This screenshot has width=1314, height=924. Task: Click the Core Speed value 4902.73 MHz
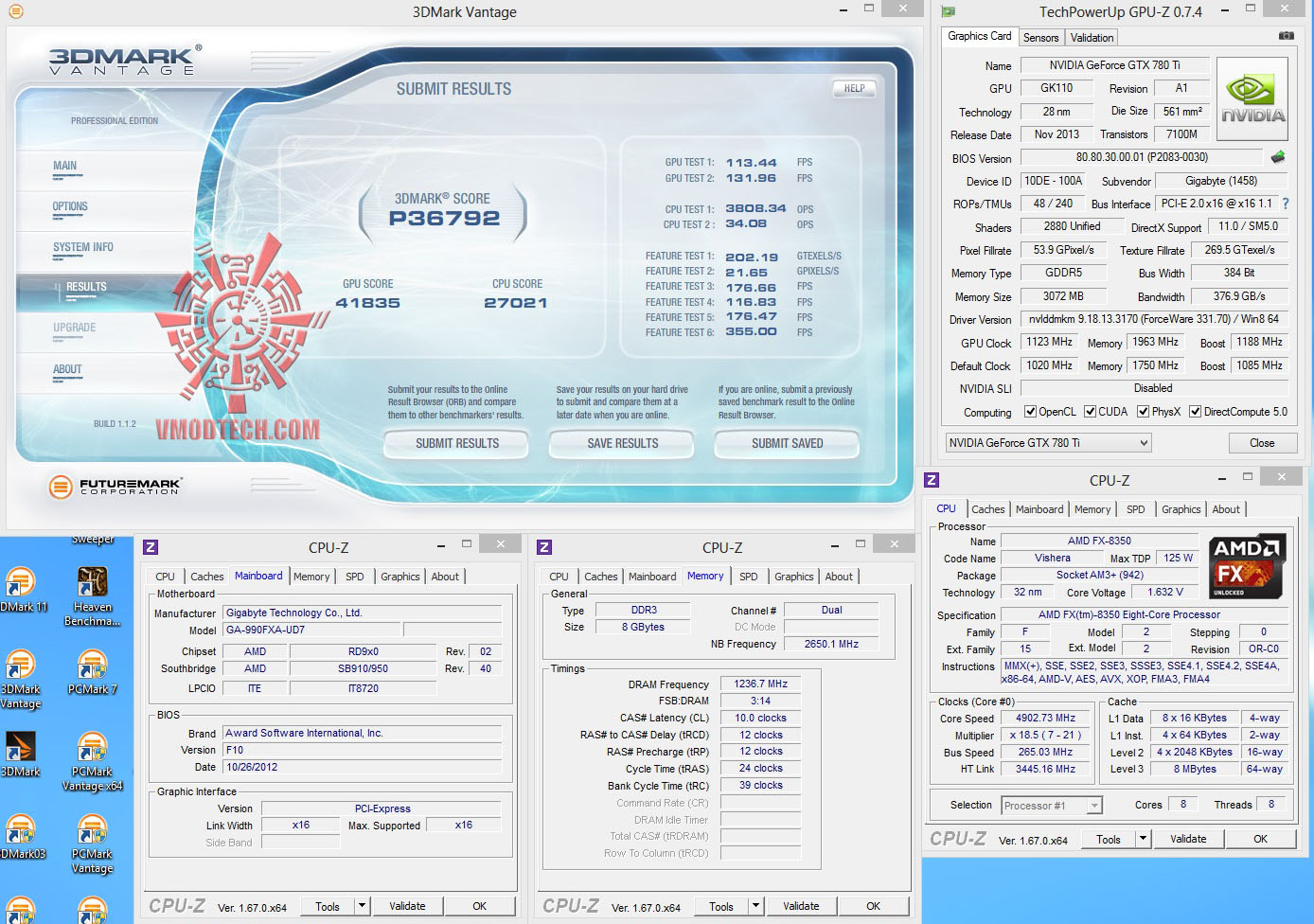pos(1046,718)
